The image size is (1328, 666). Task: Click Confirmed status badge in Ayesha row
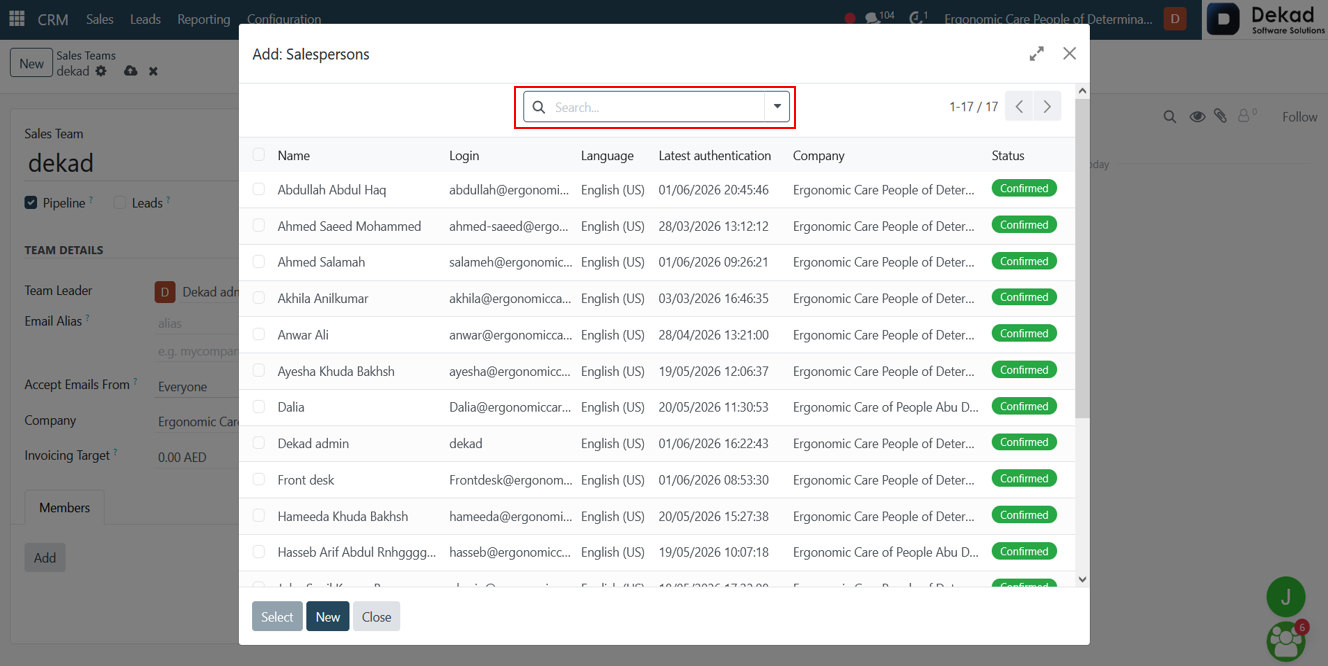click(x=1024, y=370)
